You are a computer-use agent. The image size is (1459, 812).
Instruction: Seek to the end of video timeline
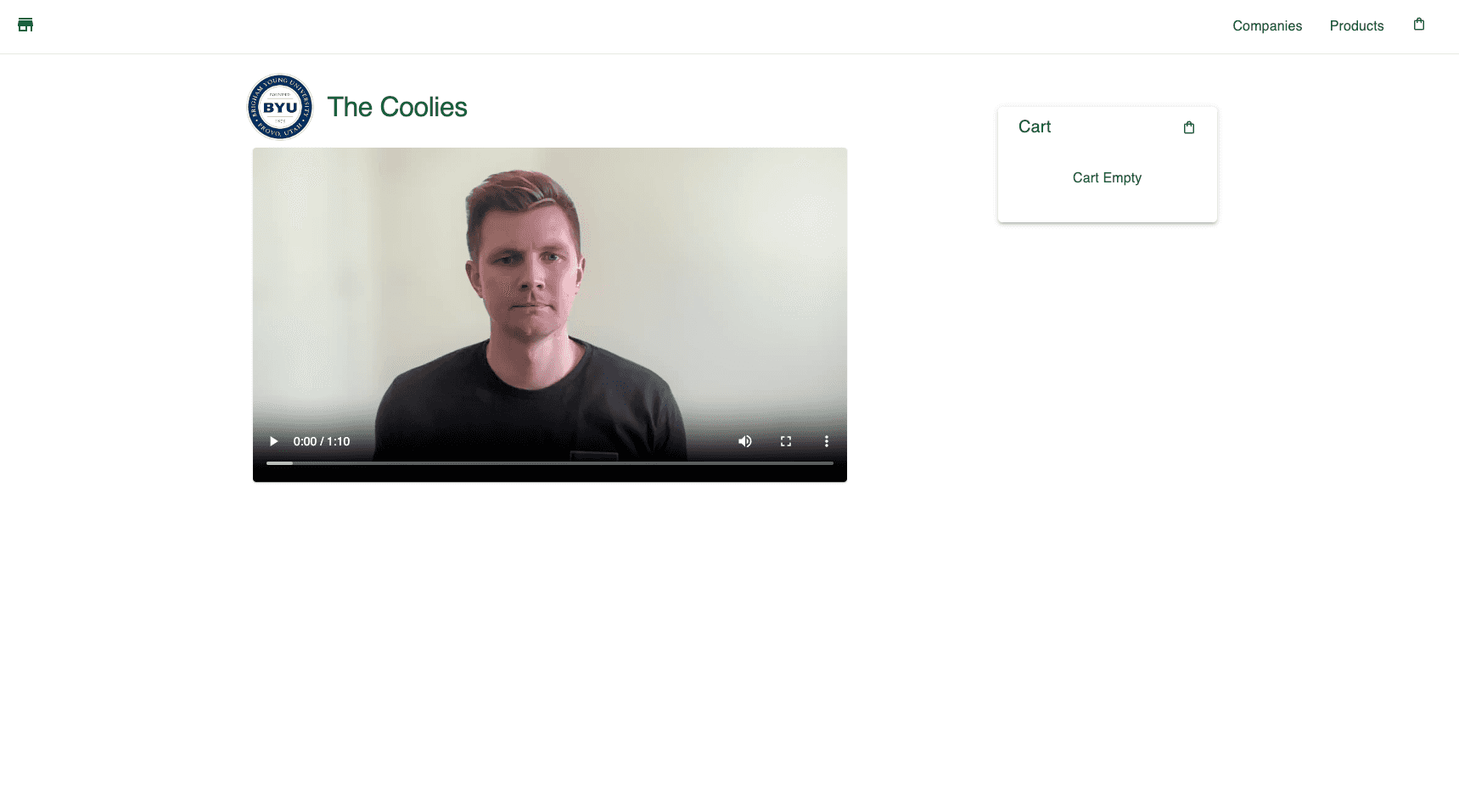(833, 463)
